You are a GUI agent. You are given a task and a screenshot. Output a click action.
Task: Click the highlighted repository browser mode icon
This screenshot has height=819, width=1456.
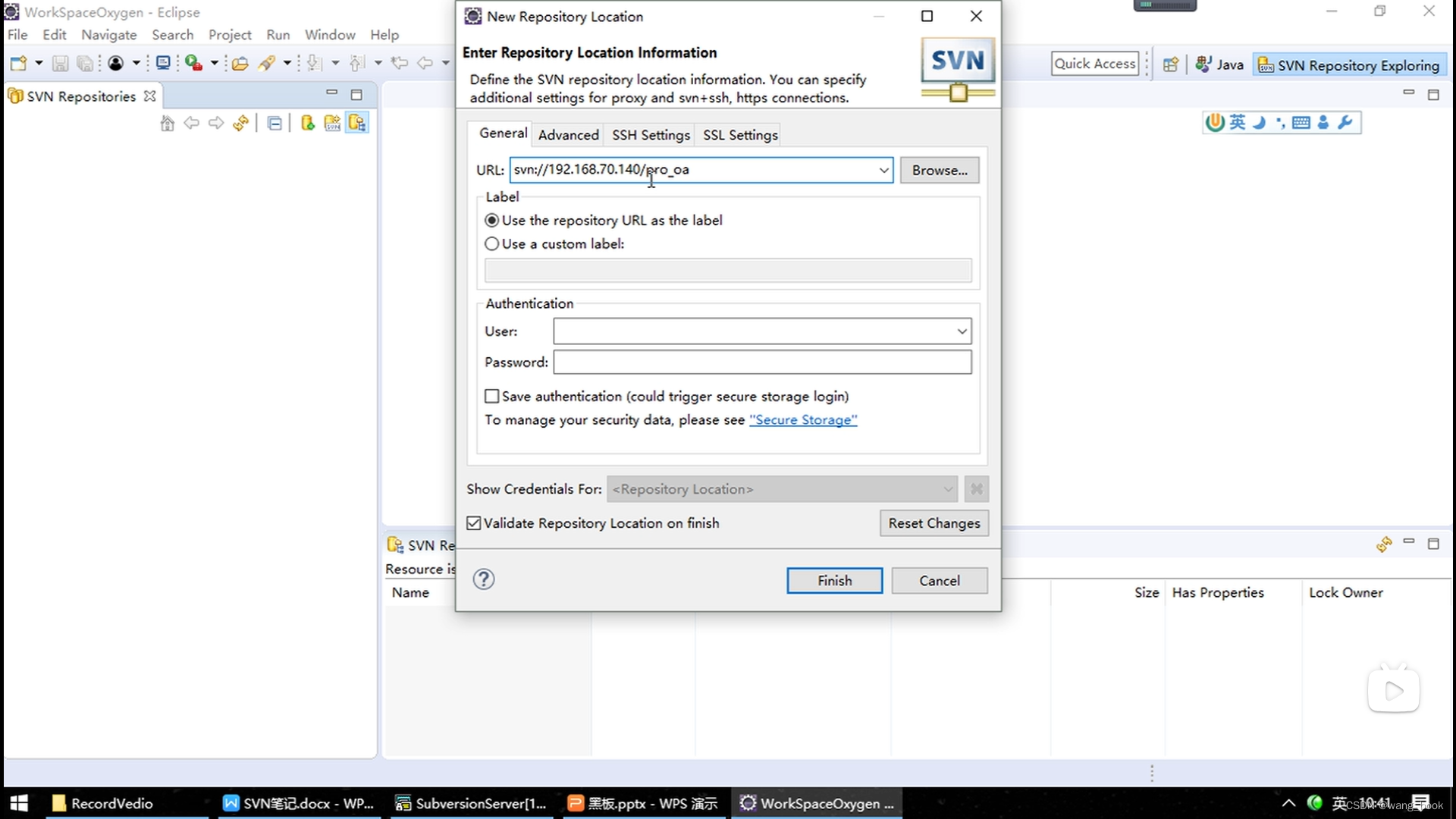point(357,123)
